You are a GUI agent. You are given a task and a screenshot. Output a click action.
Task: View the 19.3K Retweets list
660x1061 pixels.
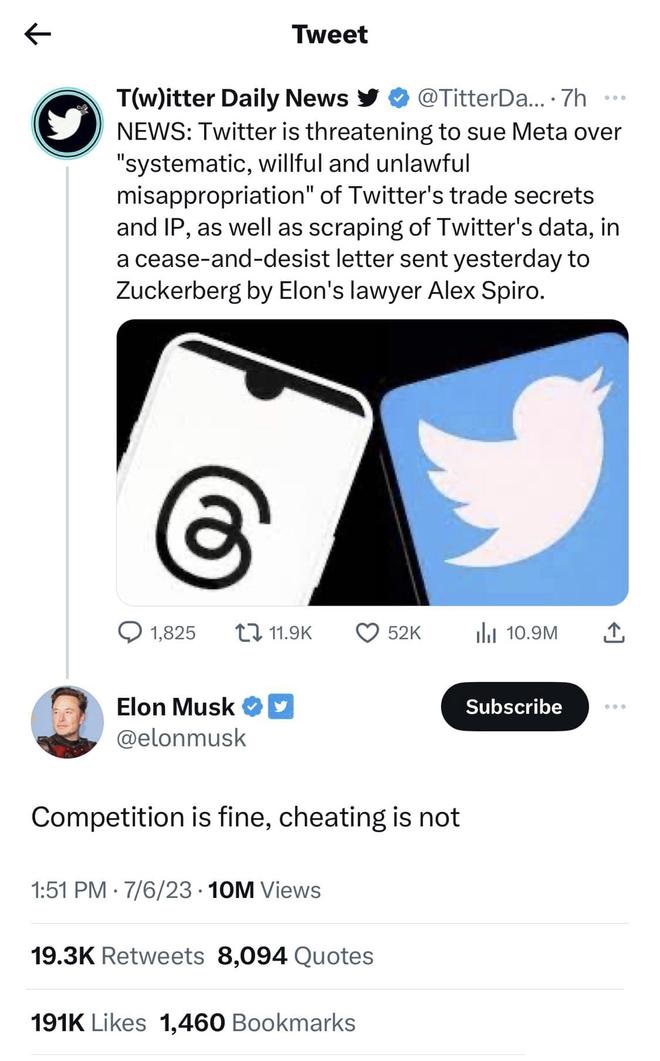(118, 956)
